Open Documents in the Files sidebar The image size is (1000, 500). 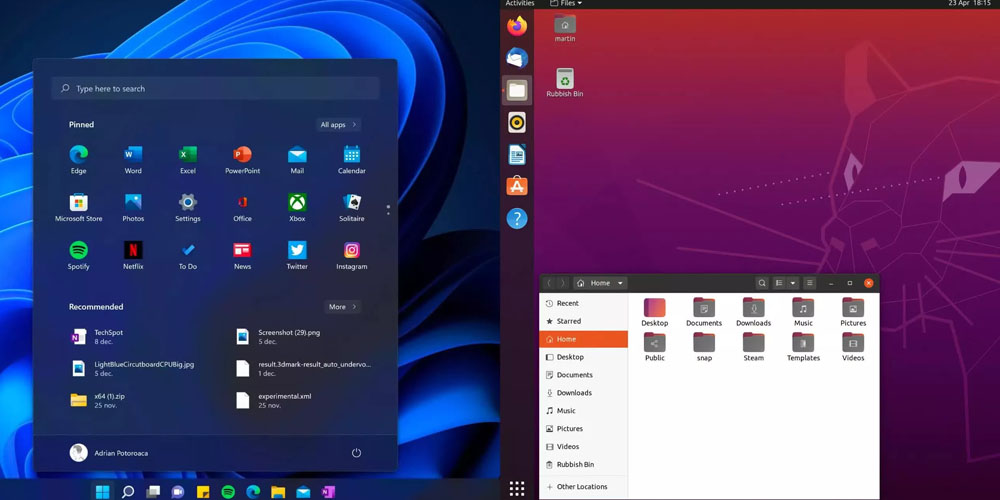click(584, 375)
